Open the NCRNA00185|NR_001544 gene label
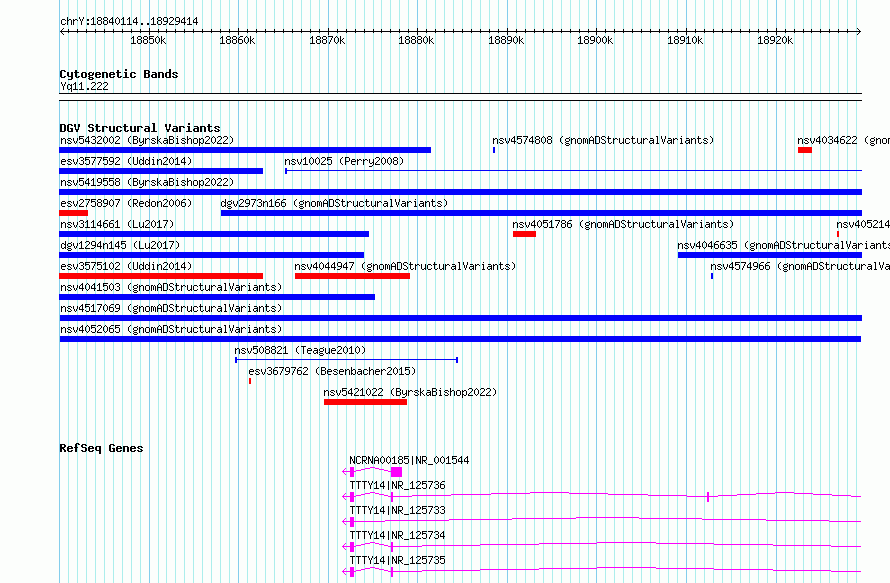Image resolution: width=890 pixels, height=583 pixels. click(409, 460)
